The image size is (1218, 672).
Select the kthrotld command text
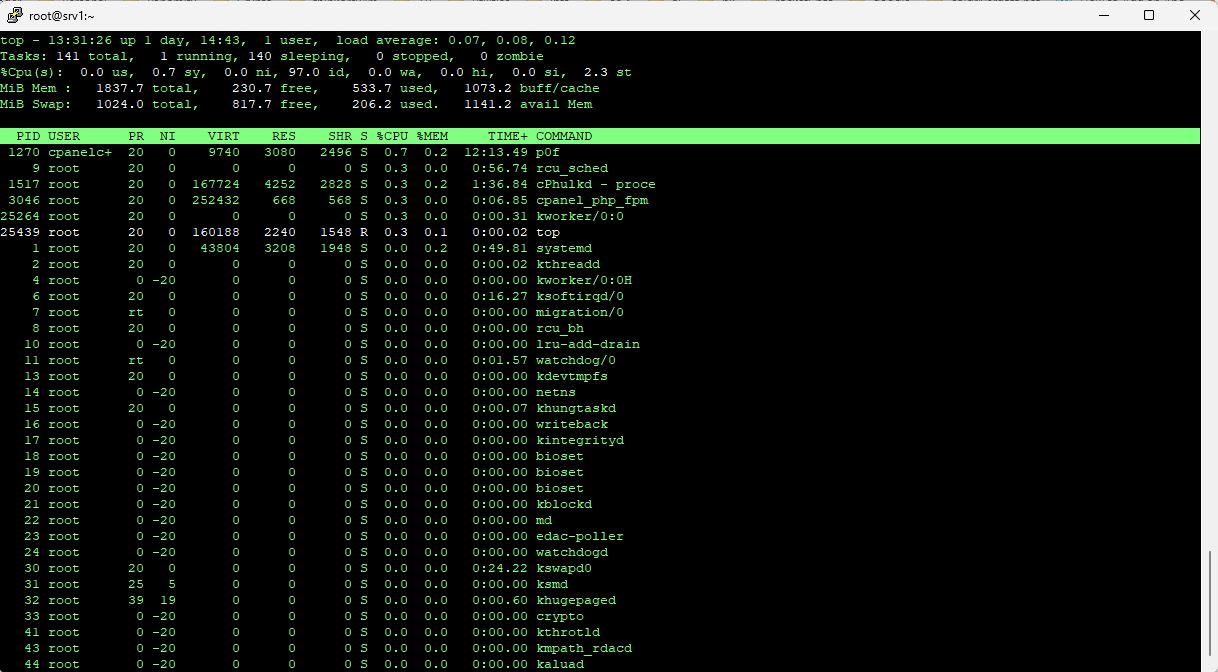click(x=568, y=632)
